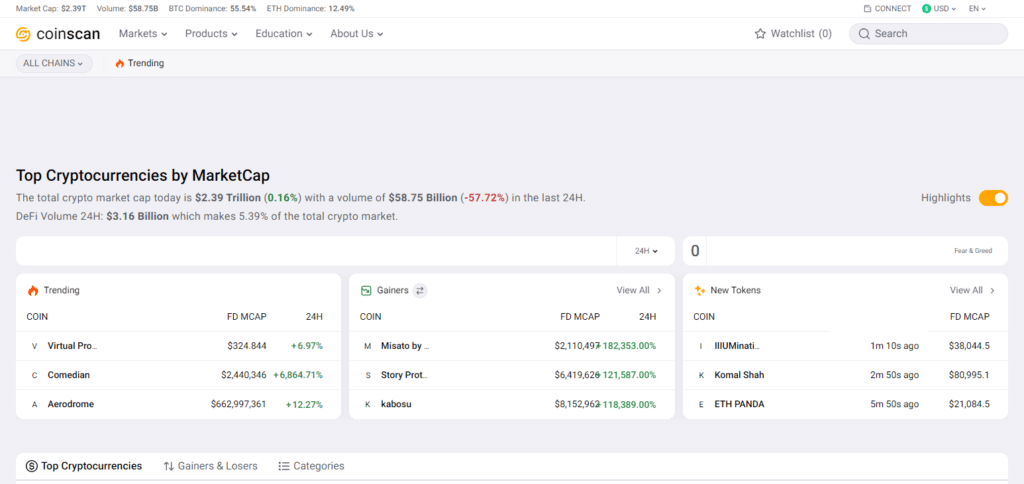1024x484 pixels.
Task: Click the Misato coin avatar
Action: [368, 346]
